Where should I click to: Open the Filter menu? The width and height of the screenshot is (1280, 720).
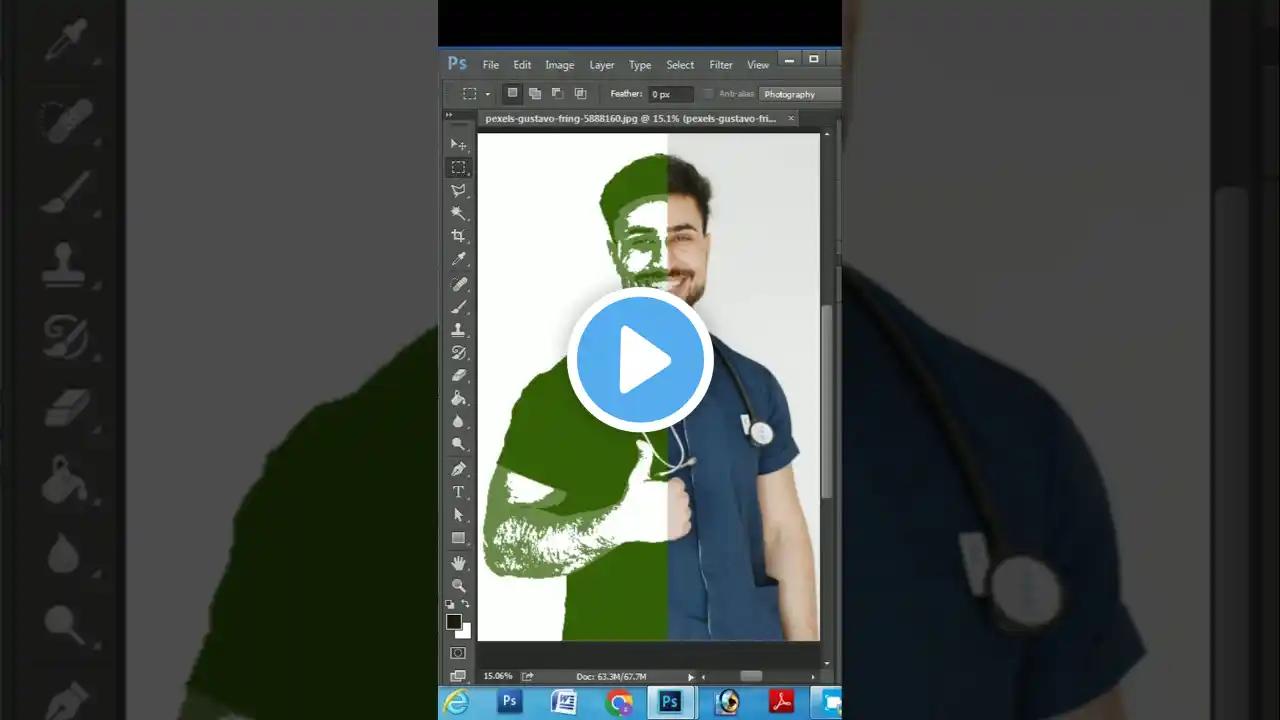click(721, 65)
